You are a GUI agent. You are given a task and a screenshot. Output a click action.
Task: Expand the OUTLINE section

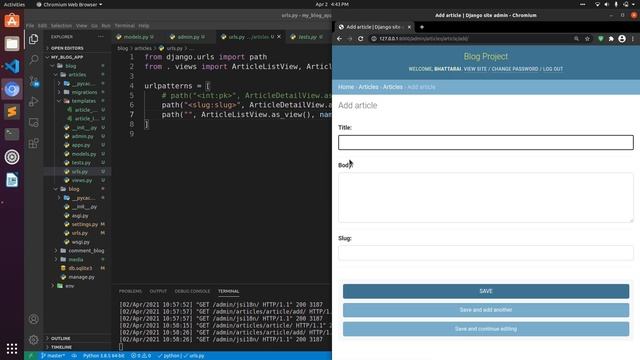click(60, 338)
